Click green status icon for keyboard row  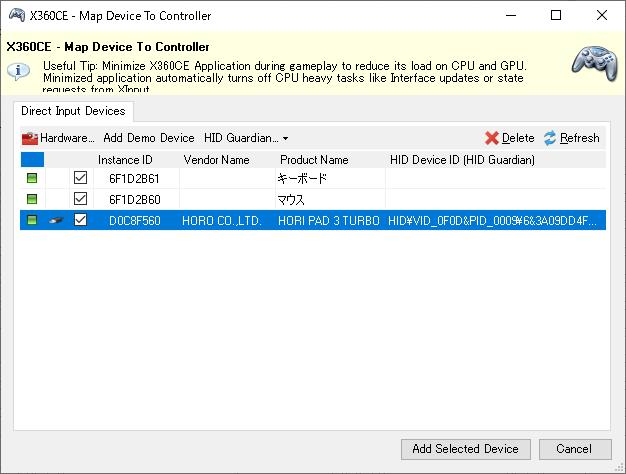pos(32,178)
